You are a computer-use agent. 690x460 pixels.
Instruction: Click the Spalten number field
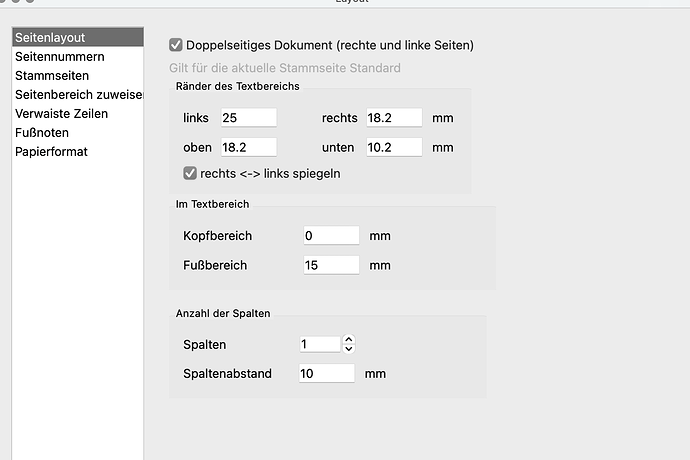(320, 344)
